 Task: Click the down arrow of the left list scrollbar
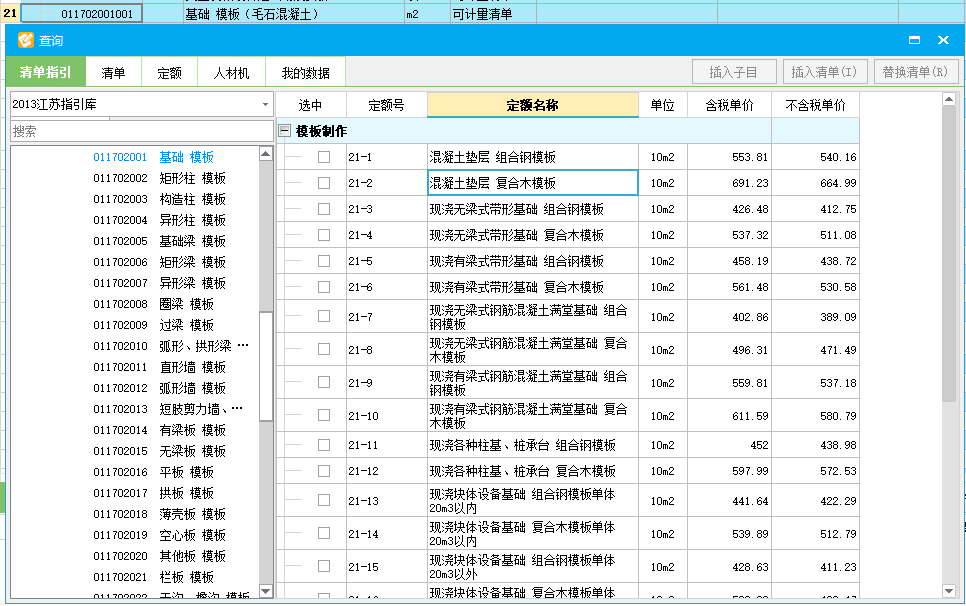(266, 591)
